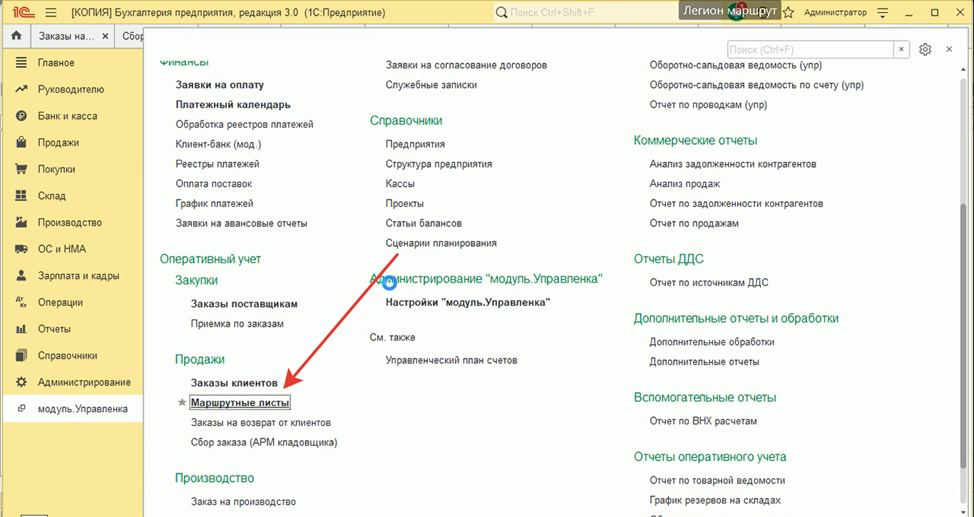The width and height of the screenshot is (974, 517).
Task: Click the Зарплата и кадры person icon
Action: 21,276
